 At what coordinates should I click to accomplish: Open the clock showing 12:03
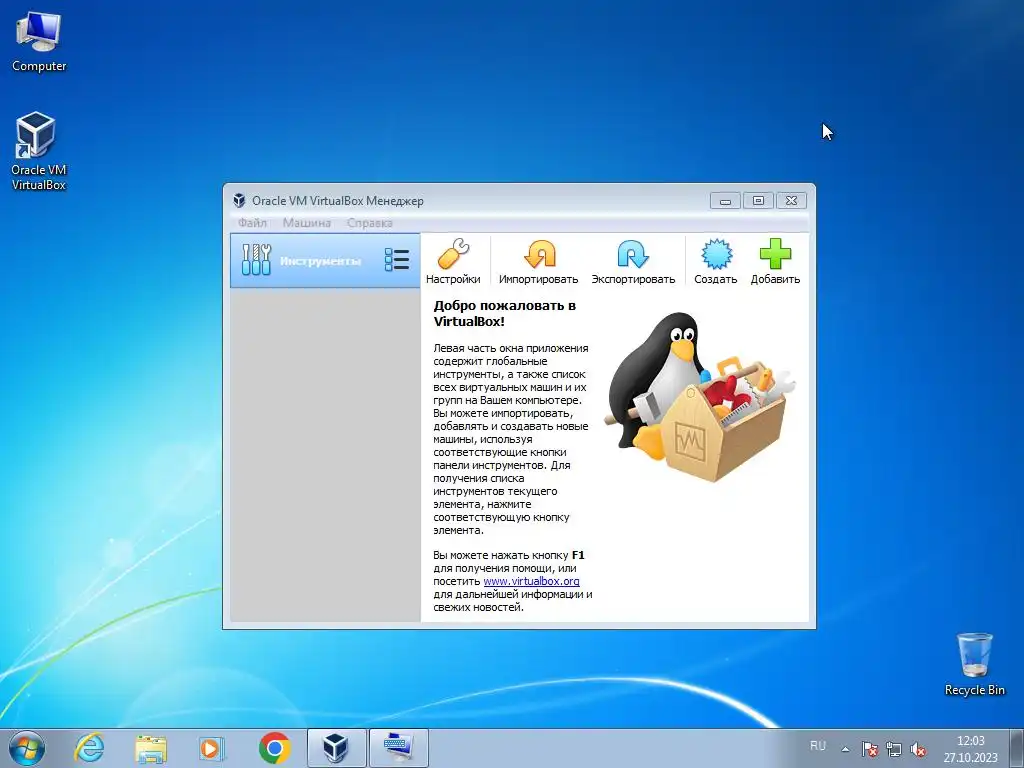pos(970,749)
